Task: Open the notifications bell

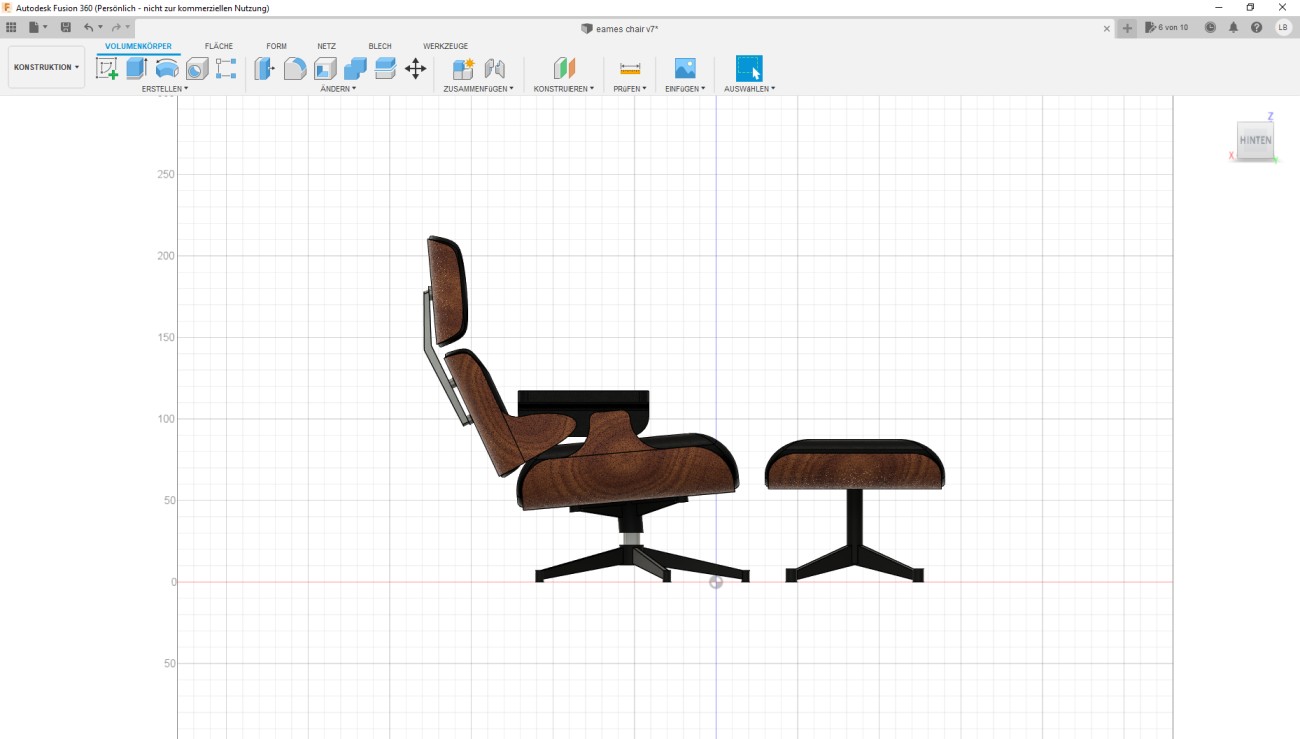Action: (x=1234, y=27)
